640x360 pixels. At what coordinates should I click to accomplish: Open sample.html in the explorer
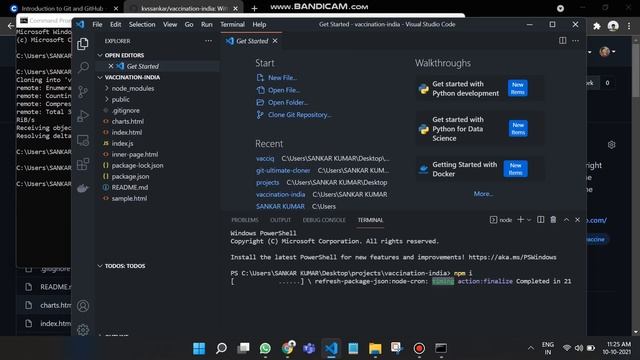click(129, 198)
